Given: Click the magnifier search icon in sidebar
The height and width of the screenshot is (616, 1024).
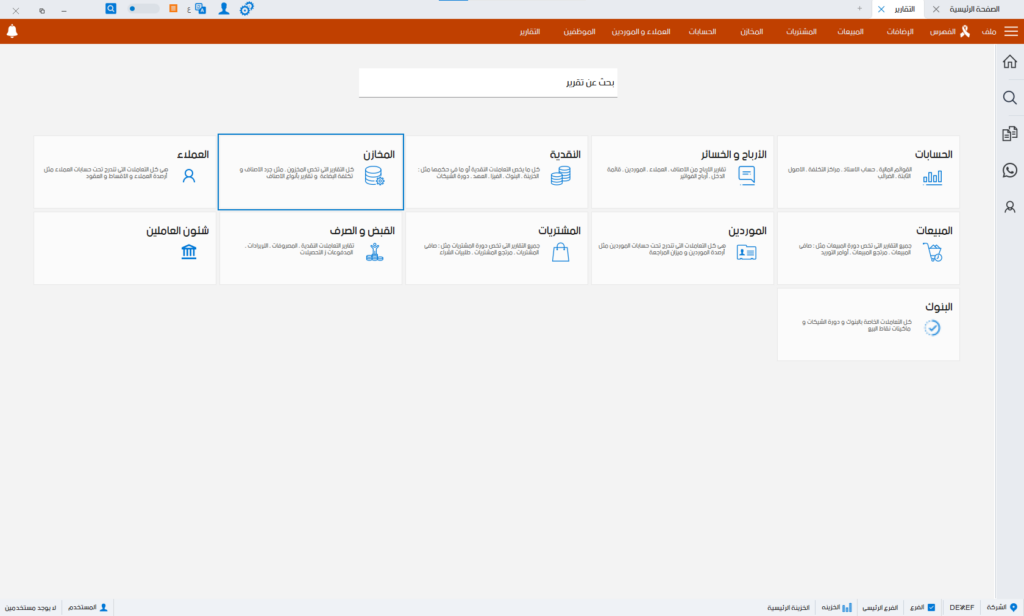Looking at the screenshot, I should click(x=1009, y=98).
